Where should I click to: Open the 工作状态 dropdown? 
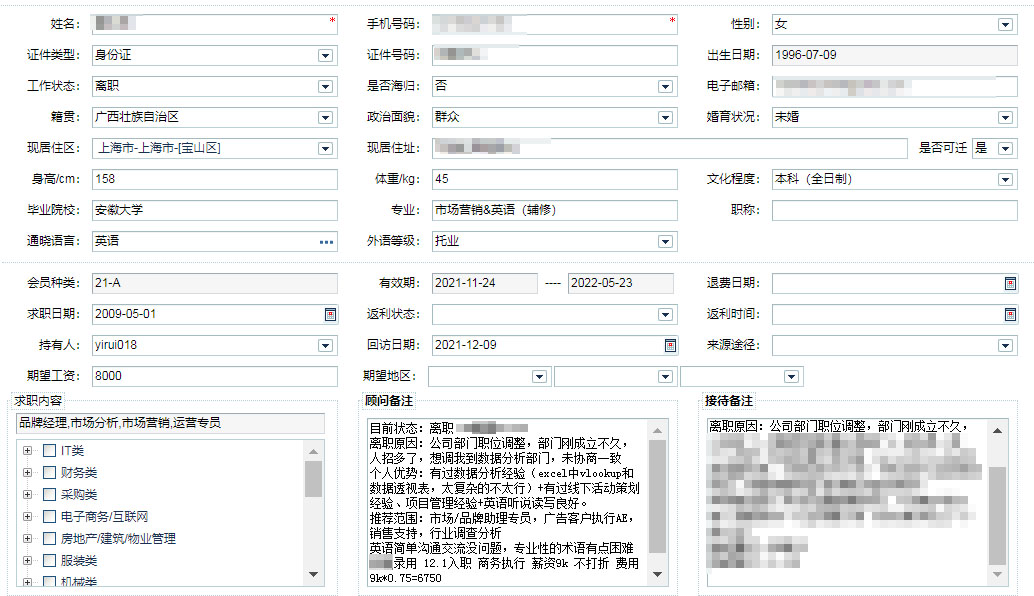tap(325, 87)
